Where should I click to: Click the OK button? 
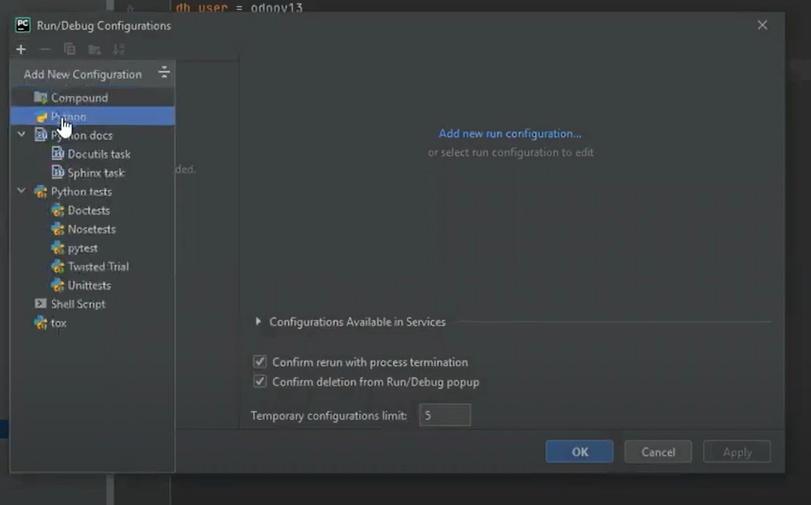coord(579,452)
